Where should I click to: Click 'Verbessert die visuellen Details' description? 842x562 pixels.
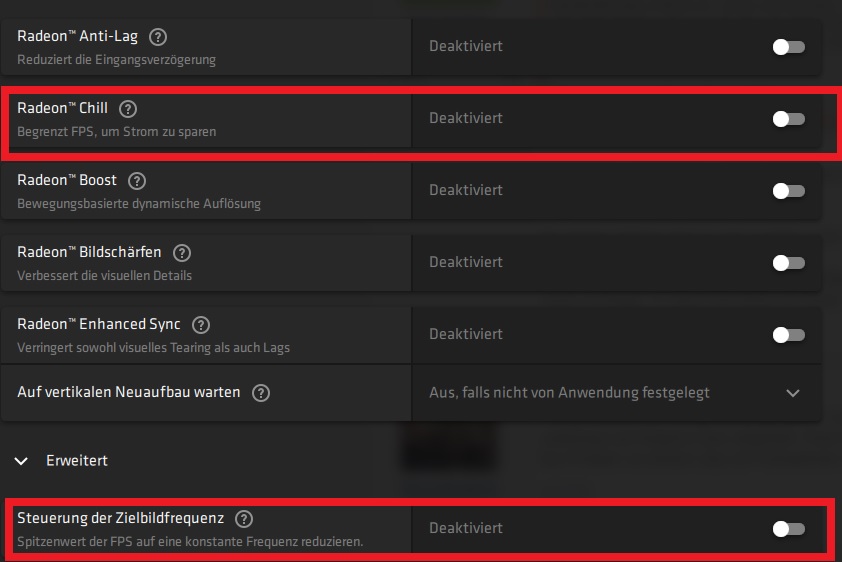105,276
